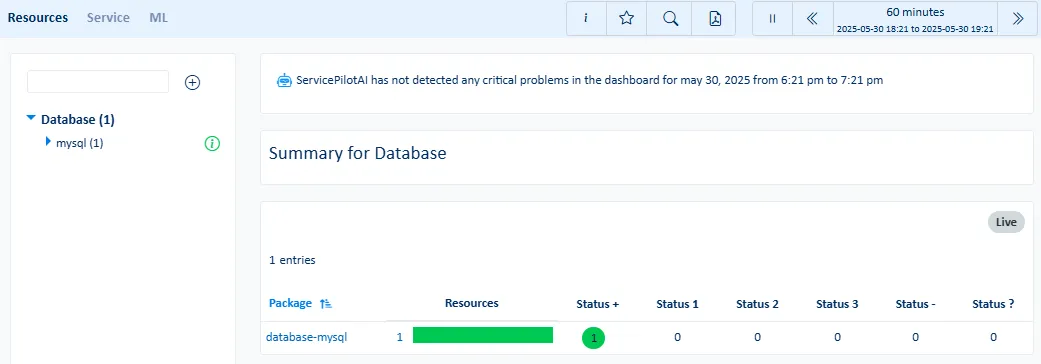Click the 'Summary for Database' heading

(357, 153)
